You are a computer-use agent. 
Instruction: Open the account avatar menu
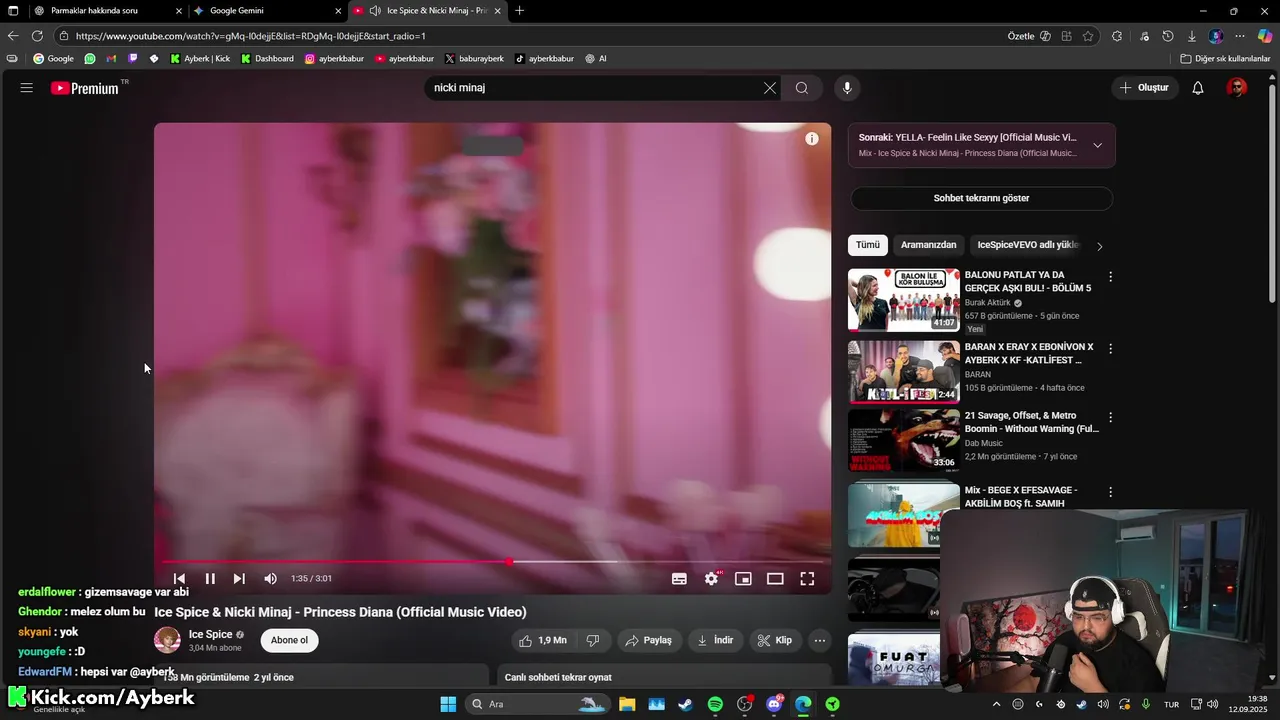click(x=1237, y=88)
